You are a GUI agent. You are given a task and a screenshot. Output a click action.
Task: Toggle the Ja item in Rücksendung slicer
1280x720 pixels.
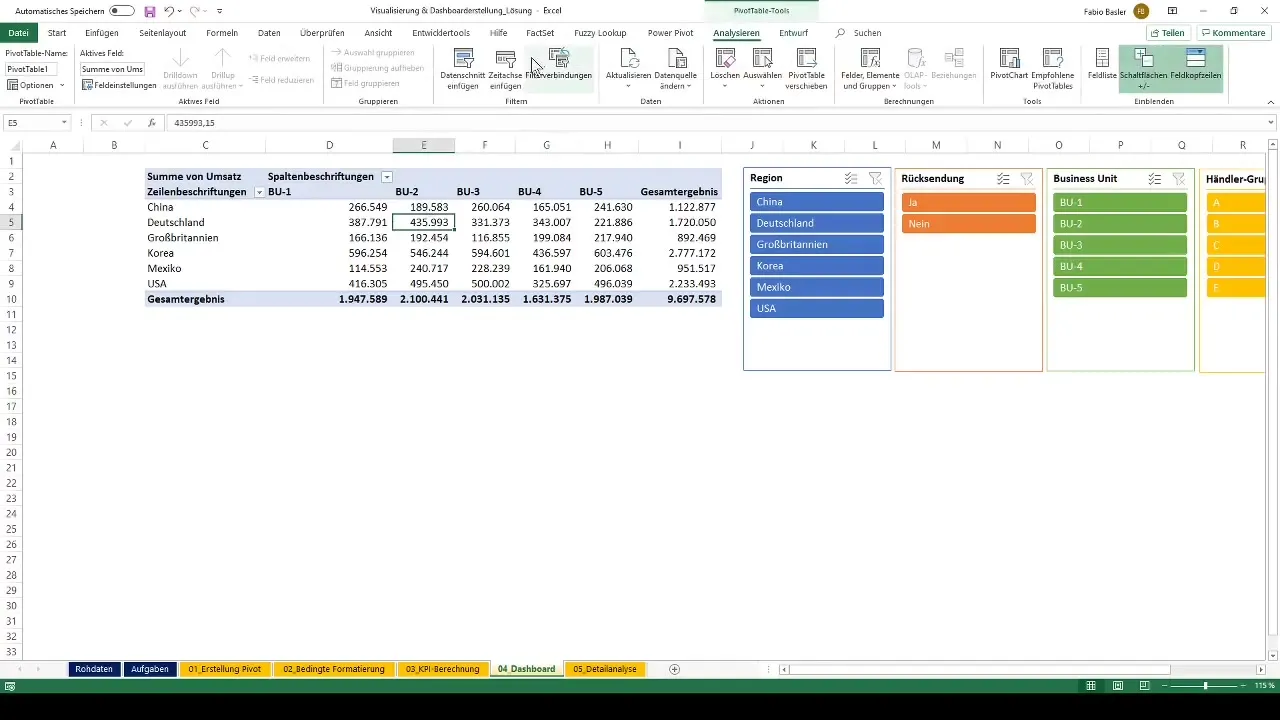click(968, 202)
